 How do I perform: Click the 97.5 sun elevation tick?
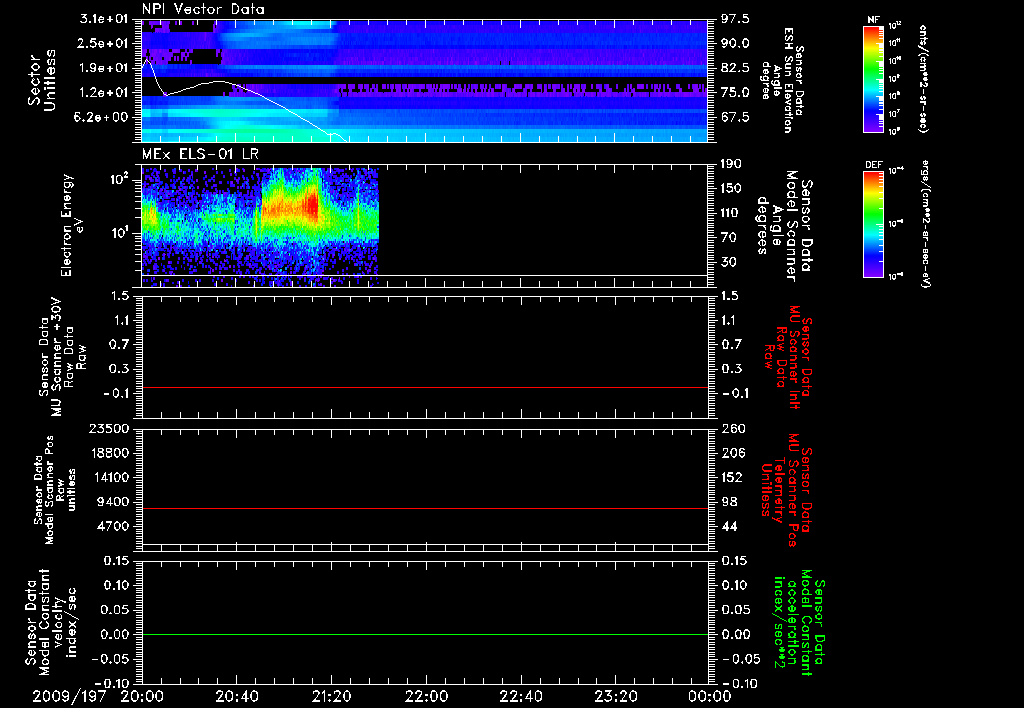[x=735, y=19]
